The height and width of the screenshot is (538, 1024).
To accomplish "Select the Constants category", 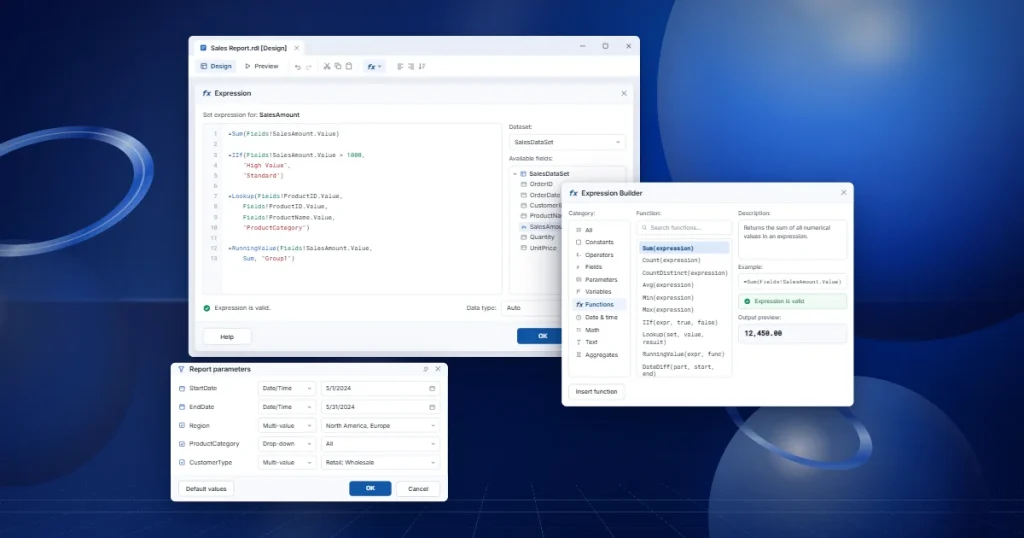I will (x=594, y=242).
